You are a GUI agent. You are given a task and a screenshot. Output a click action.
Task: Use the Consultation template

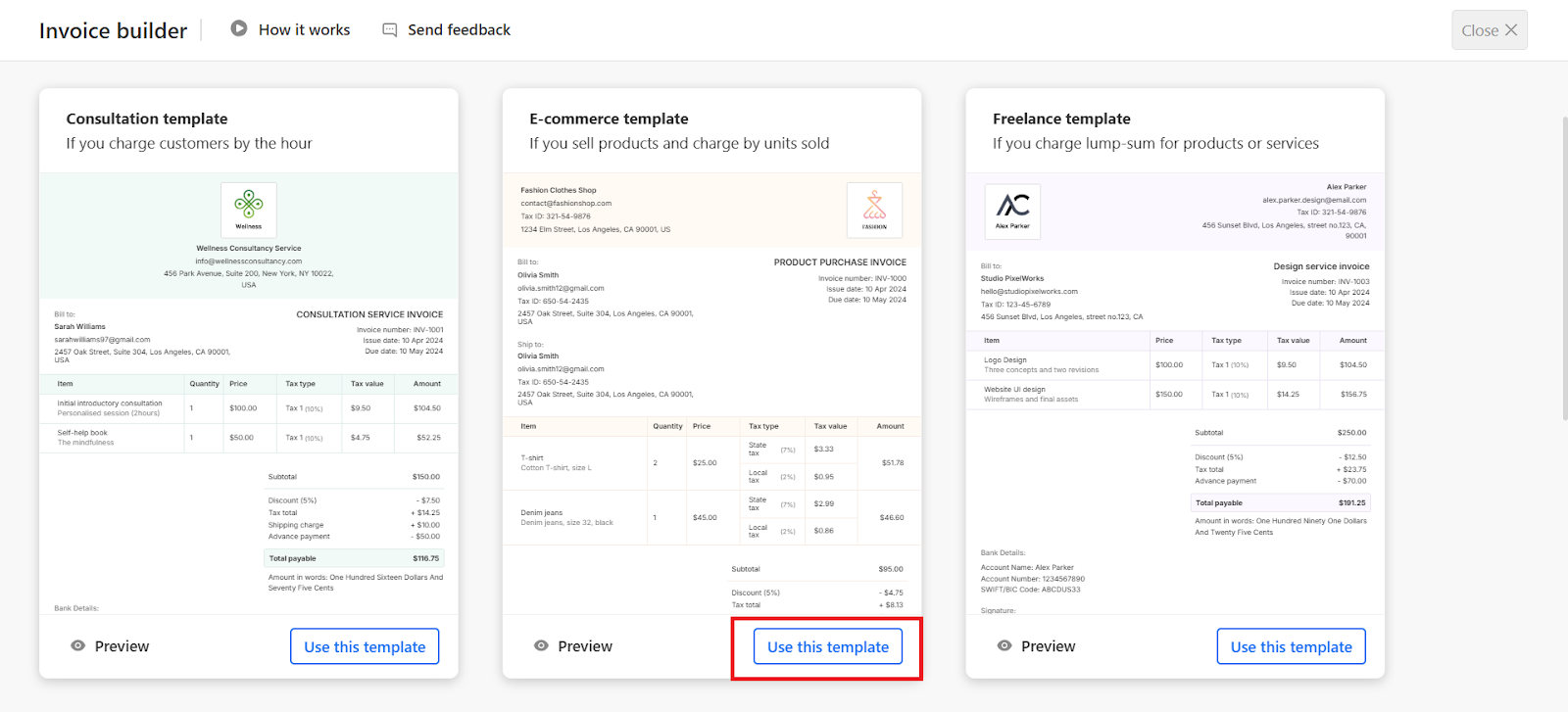click(365, 646)
